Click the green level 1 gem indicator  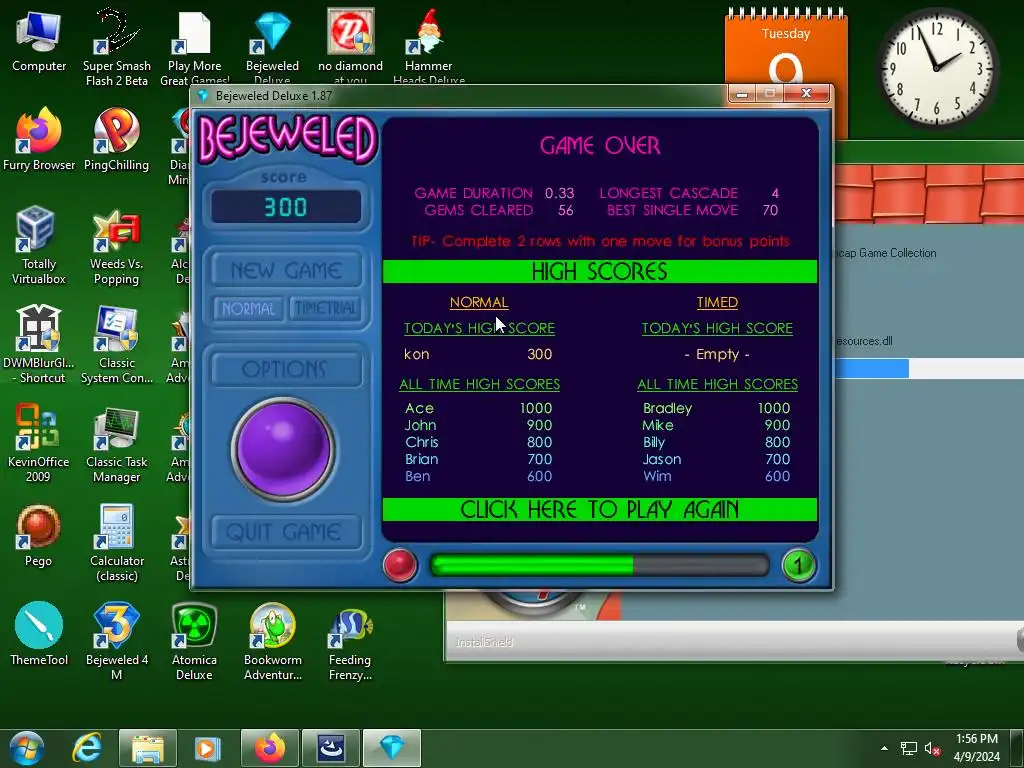pos(799,565)
